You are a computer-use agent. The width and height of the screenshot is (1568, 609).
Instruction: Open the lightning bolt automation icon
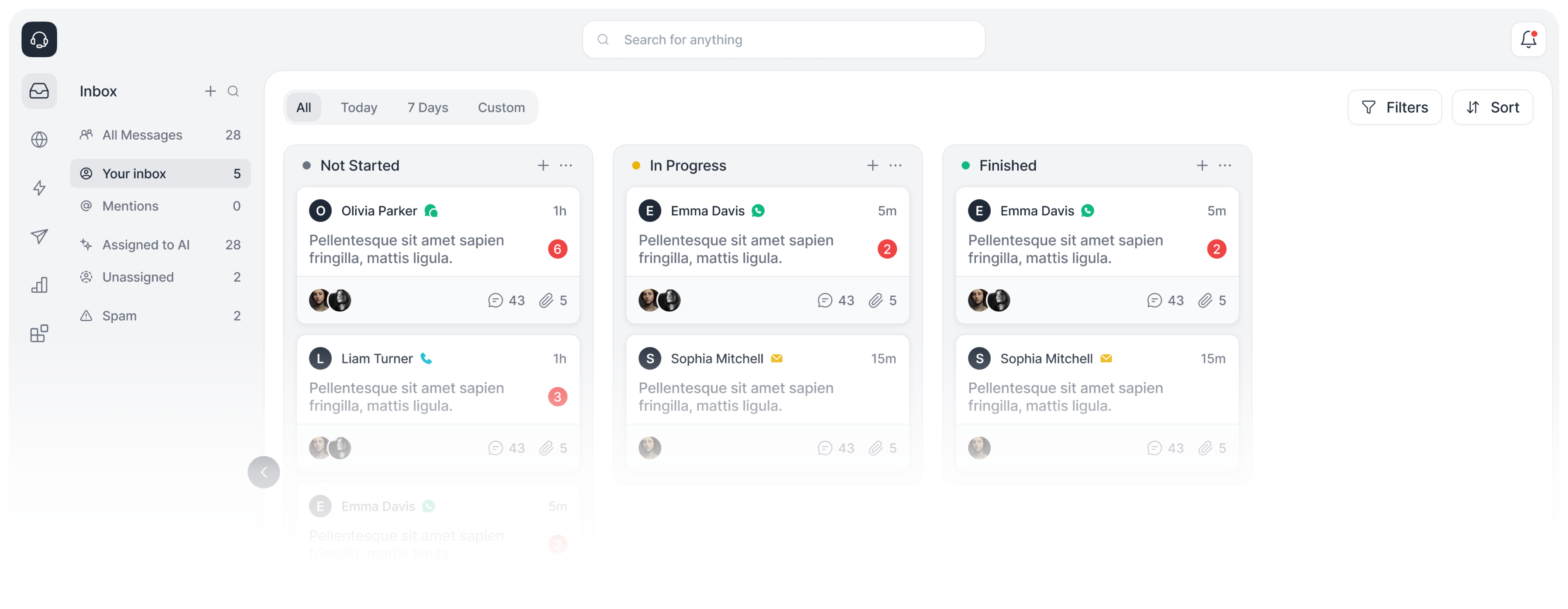pos(39,188)
